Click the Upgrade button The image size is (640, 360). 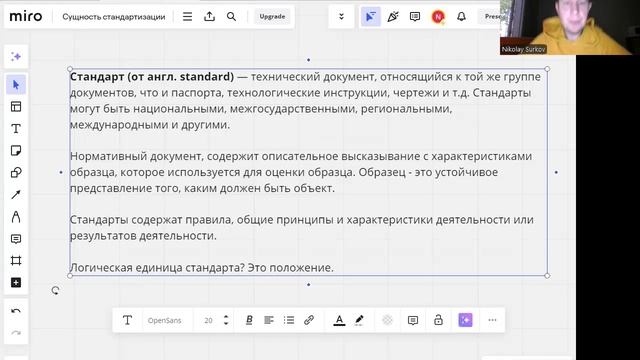click(272, 17)
